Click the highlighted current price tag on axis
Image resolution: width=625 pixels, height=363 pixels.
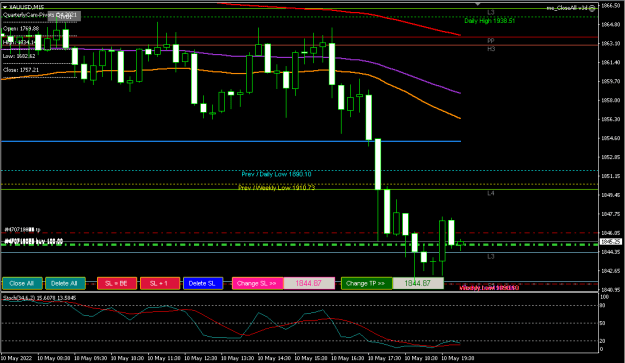[611, 242]
